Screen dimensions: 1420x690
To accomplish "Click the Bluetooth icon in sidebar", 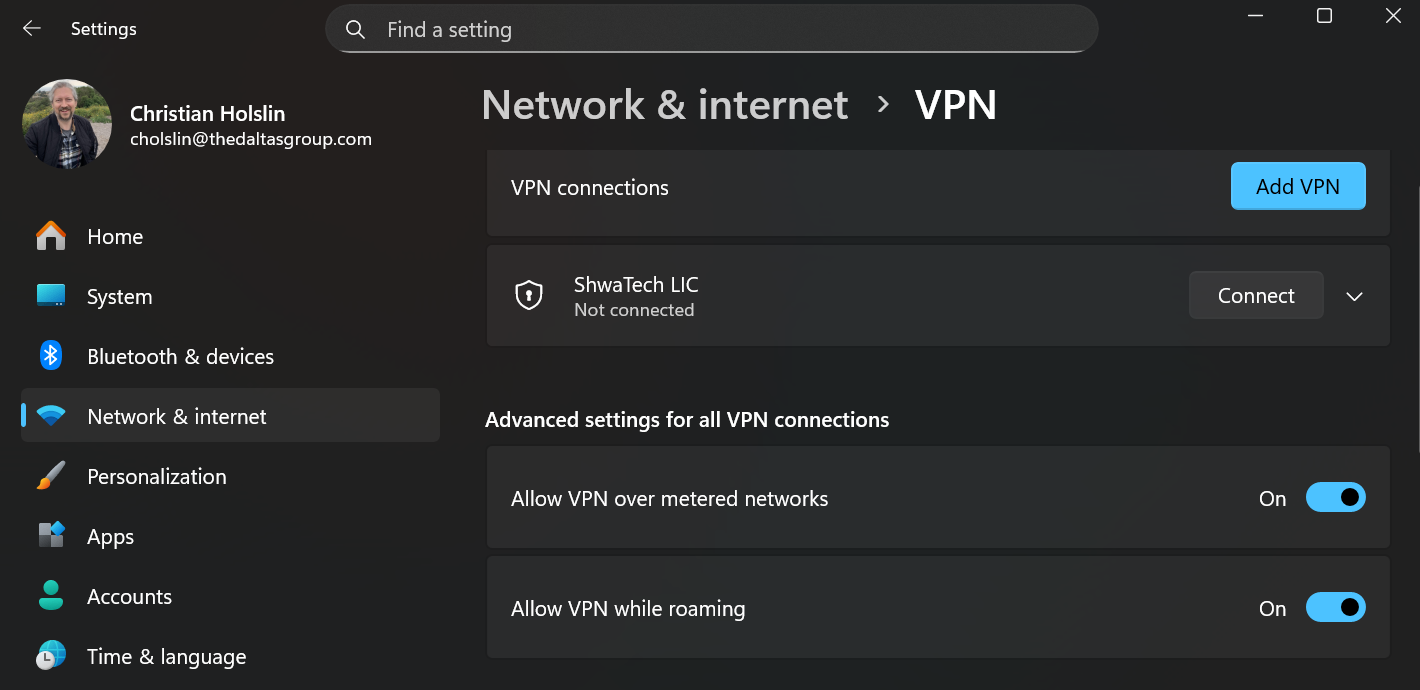I will (x=51, y=356).
